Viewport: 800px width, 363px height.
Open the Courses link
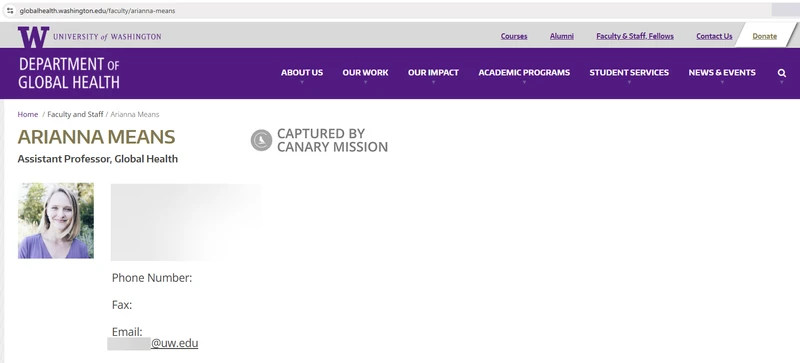pos(514,36)
